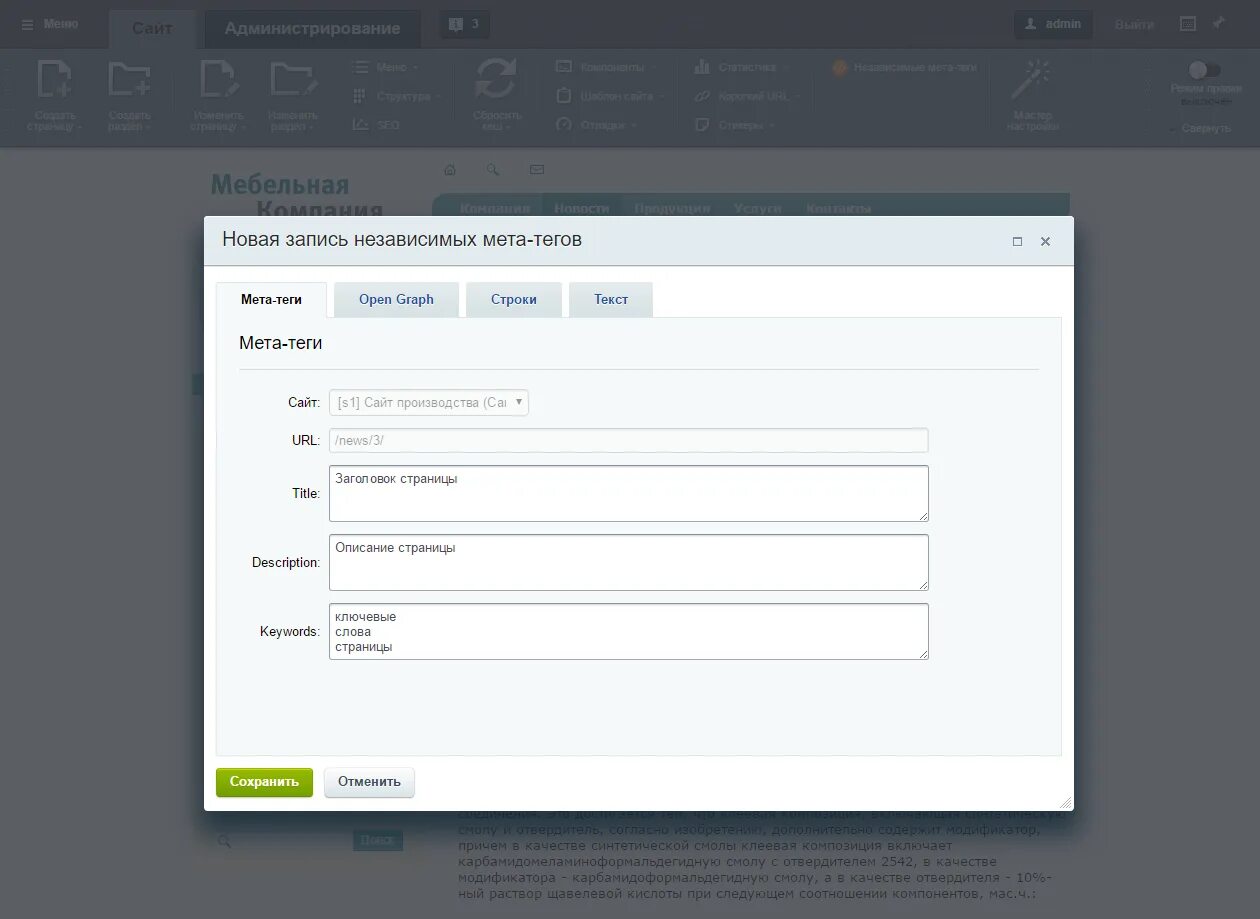Toggle the Режим правки edit mode switch

1204,70
